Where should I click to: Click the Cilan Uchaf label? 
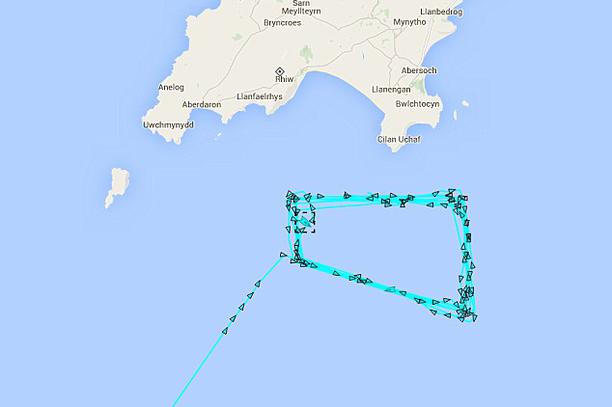[399, 139]
